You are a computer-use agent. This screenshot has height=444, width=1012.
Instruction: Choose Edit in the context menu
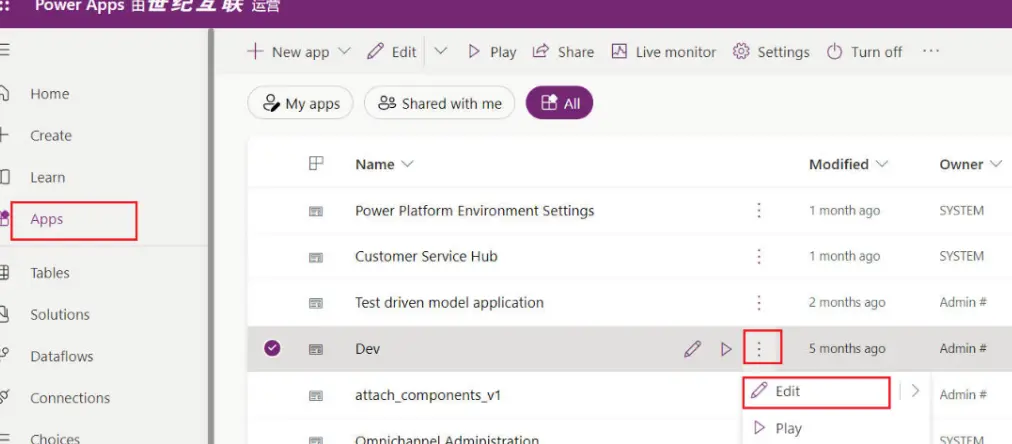[787, 391]
